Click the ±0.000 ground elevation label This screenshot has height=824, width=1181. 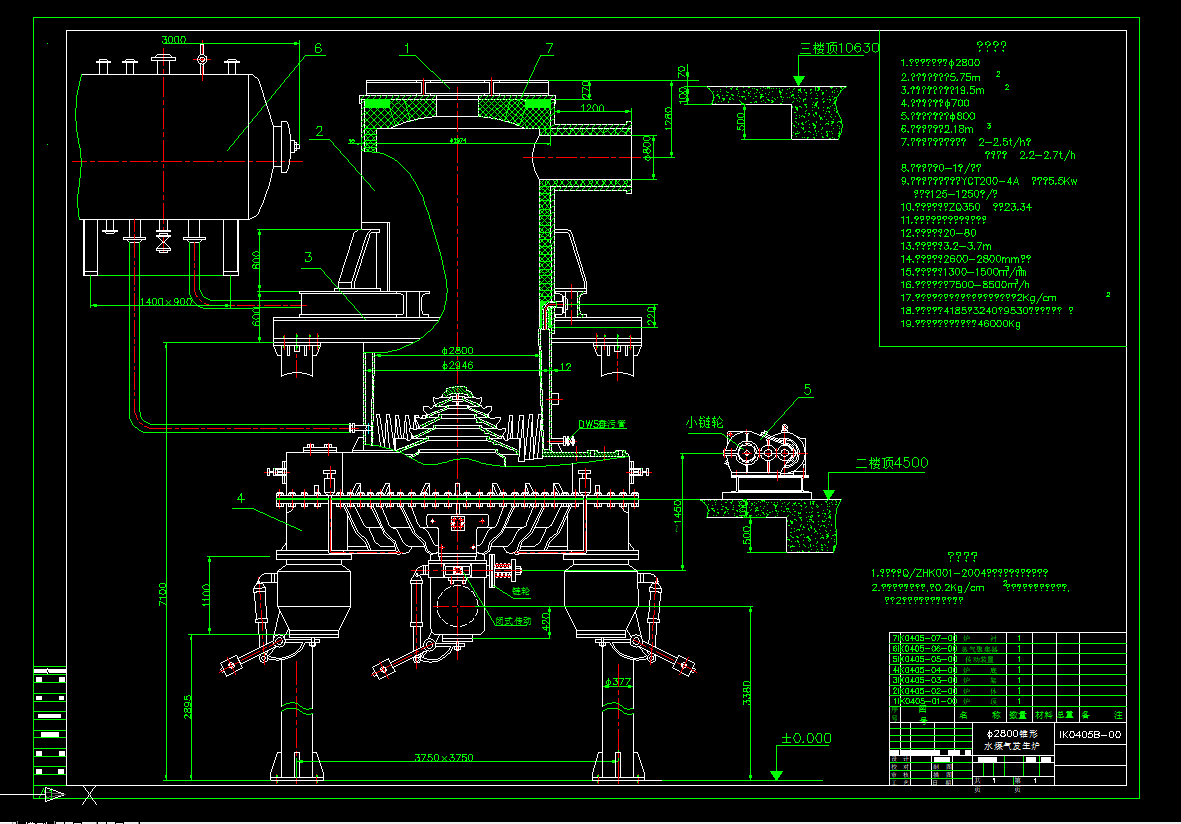806,738
